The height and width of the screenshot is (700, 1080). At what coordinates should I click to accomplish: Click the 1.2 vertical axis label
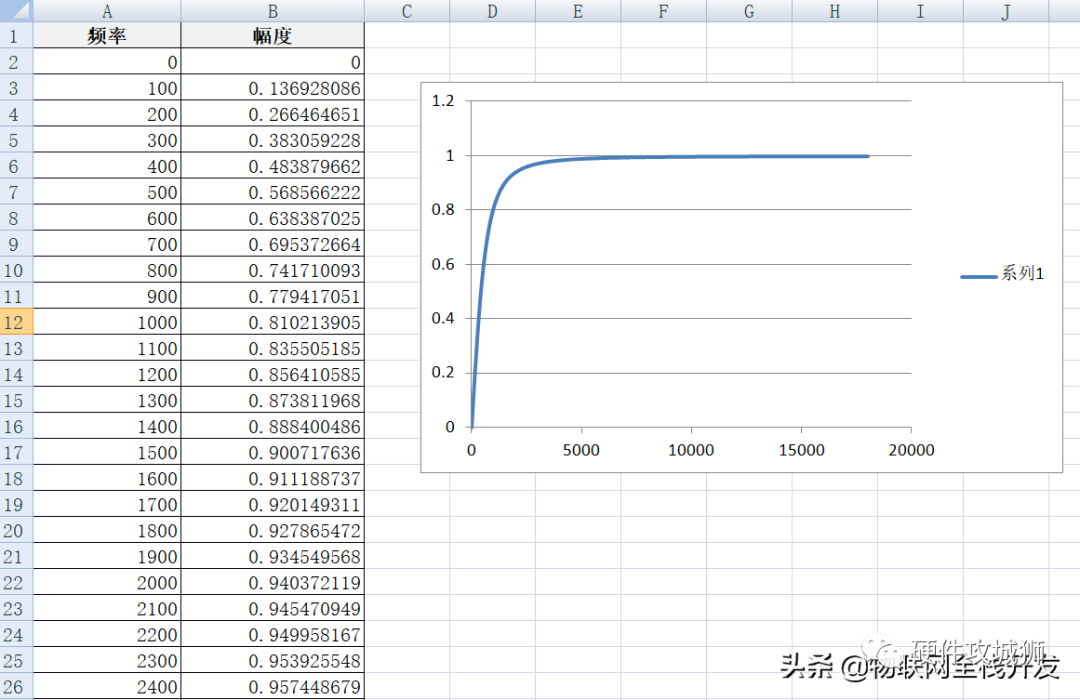point(443,101)
